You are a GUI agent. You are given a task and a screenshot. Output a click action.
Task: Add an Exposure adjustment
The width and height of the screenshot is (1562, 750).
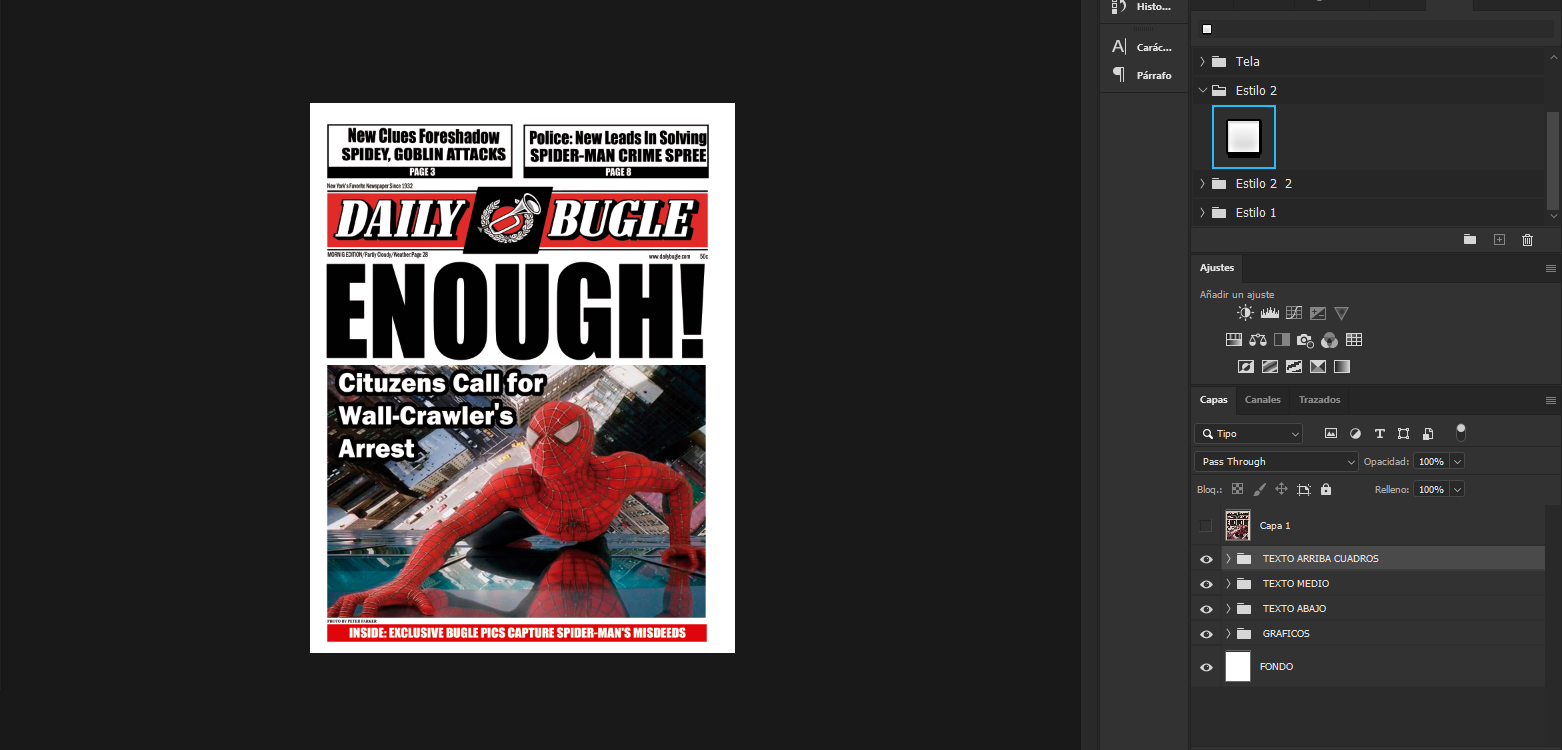click(1318, 313)
